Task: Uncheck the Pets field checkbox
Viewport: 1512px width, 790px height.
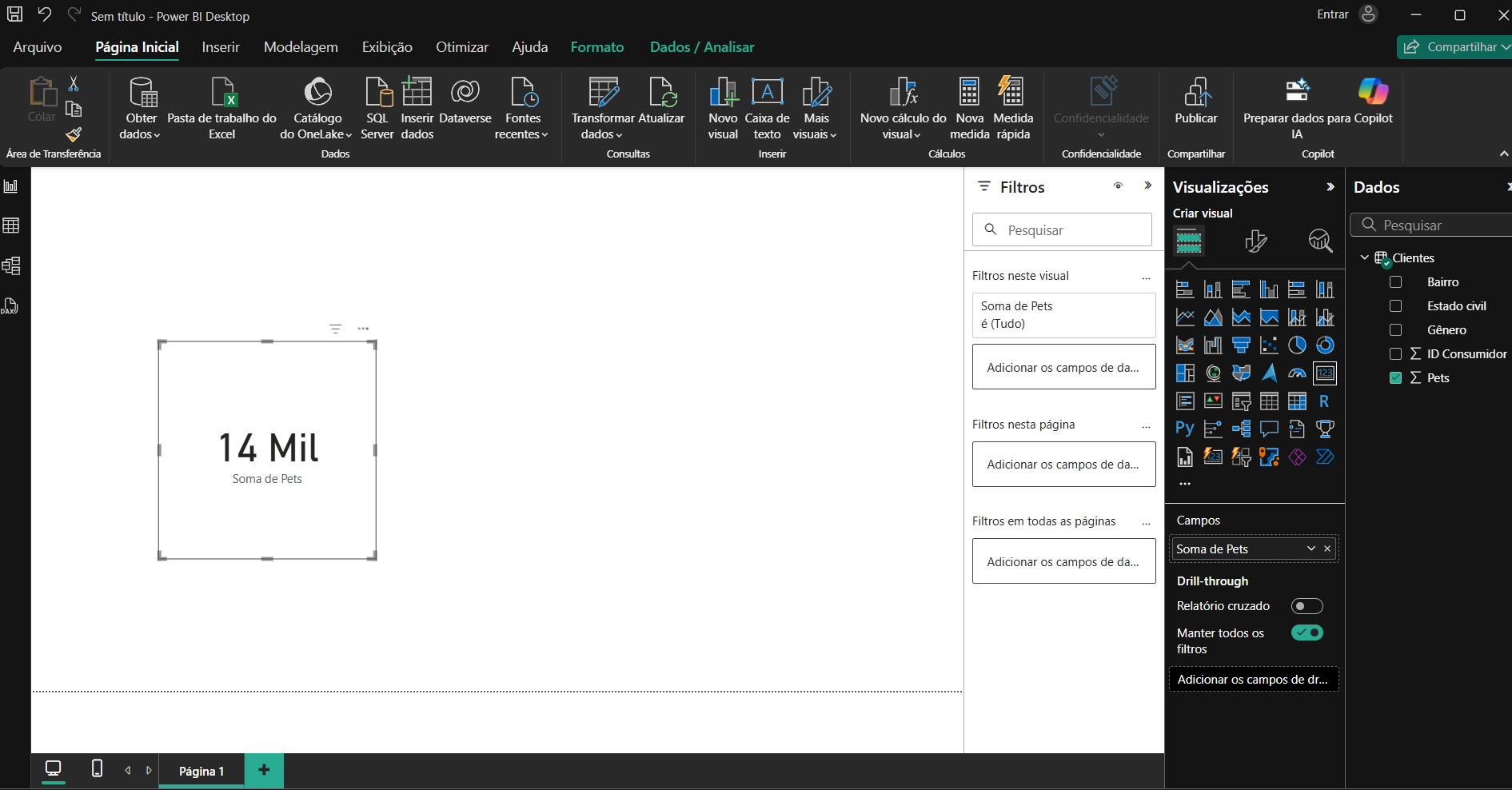Action: 1396,378
